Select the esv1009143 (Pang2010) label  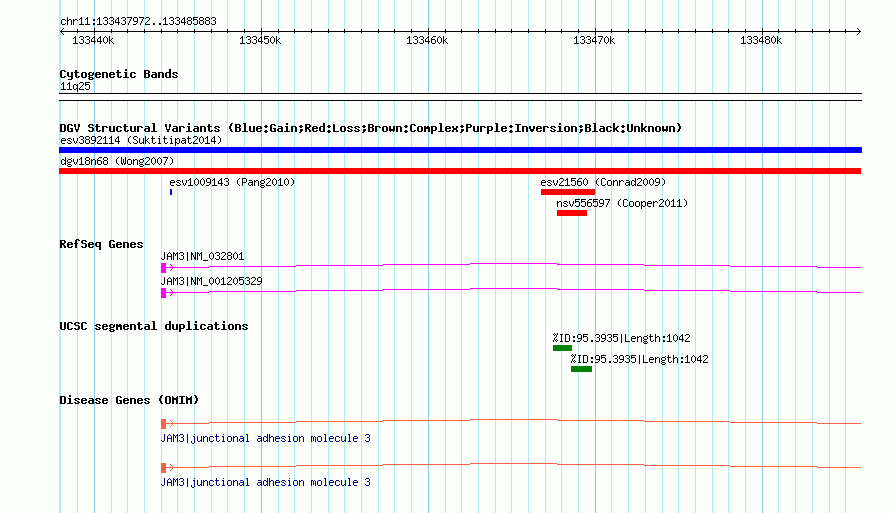(x=232, y=182)
